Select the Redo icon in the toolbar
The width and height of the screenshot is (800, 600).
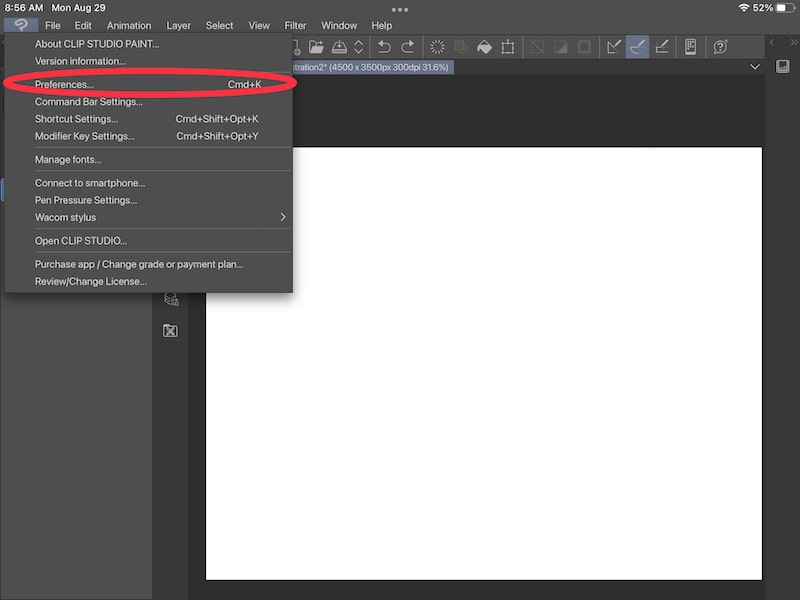(x=407, y=46)
